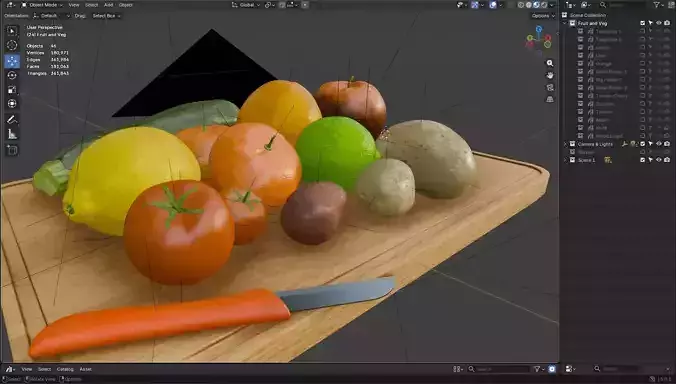Screen dimensions: 676x384
Task: Select the Scene Collection row in outliner
Action: pos(617,15)
